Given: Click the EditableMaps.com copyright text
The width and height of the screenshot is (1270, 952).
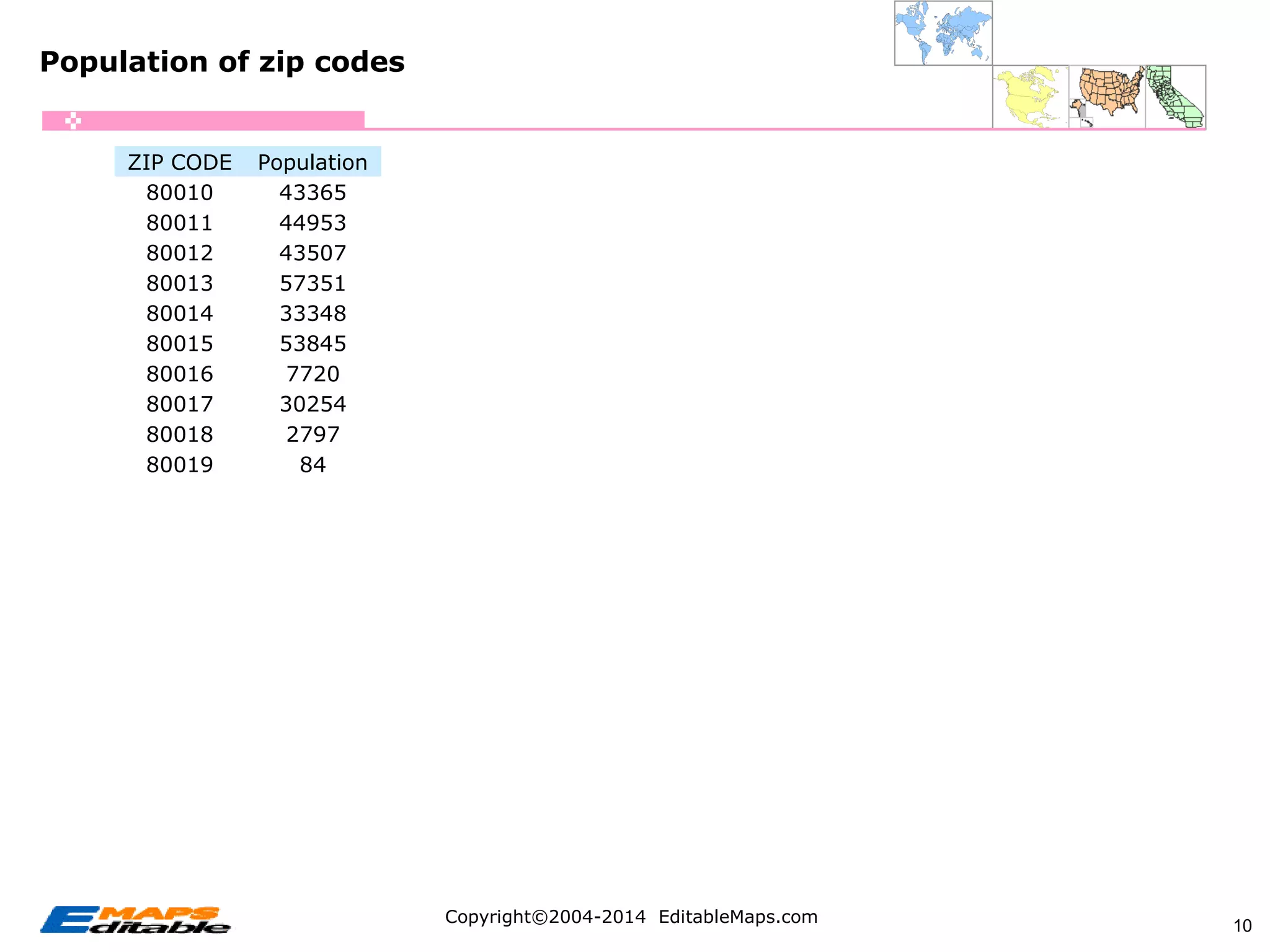Looking at the screenshot, I should pos(631,917).
